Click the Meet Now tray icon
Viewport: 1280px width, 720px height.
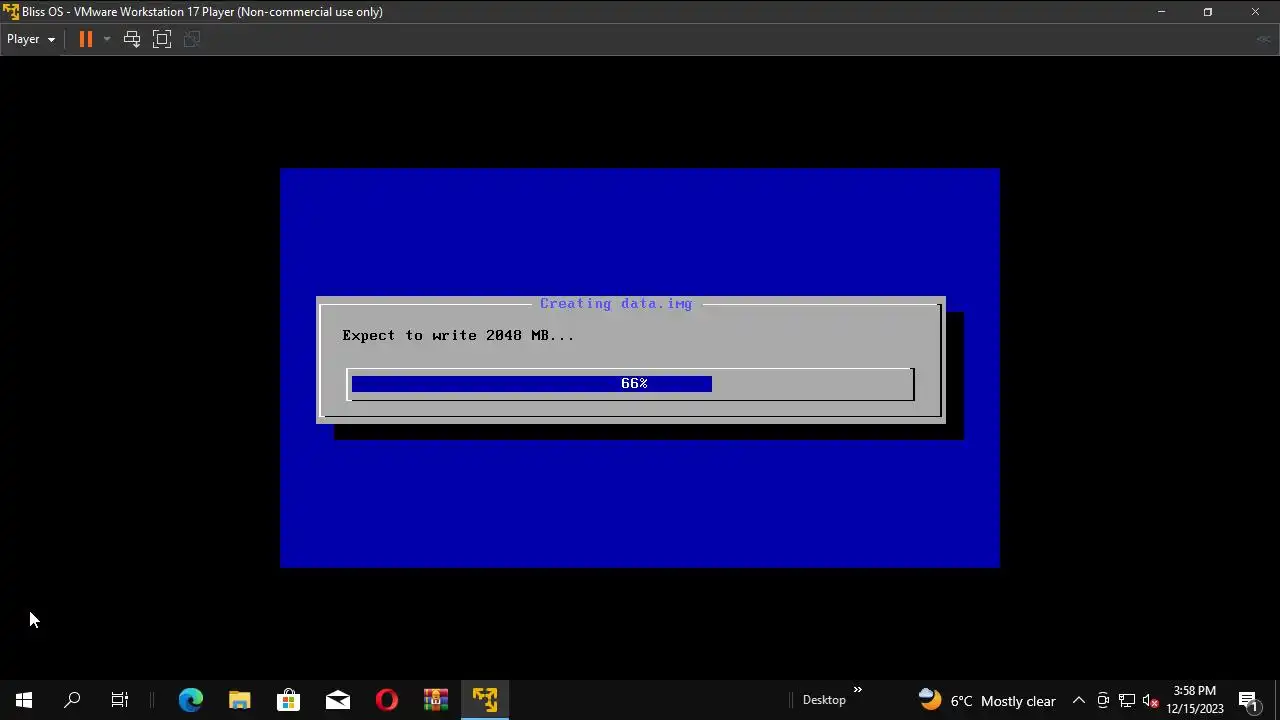[1103, 700]
